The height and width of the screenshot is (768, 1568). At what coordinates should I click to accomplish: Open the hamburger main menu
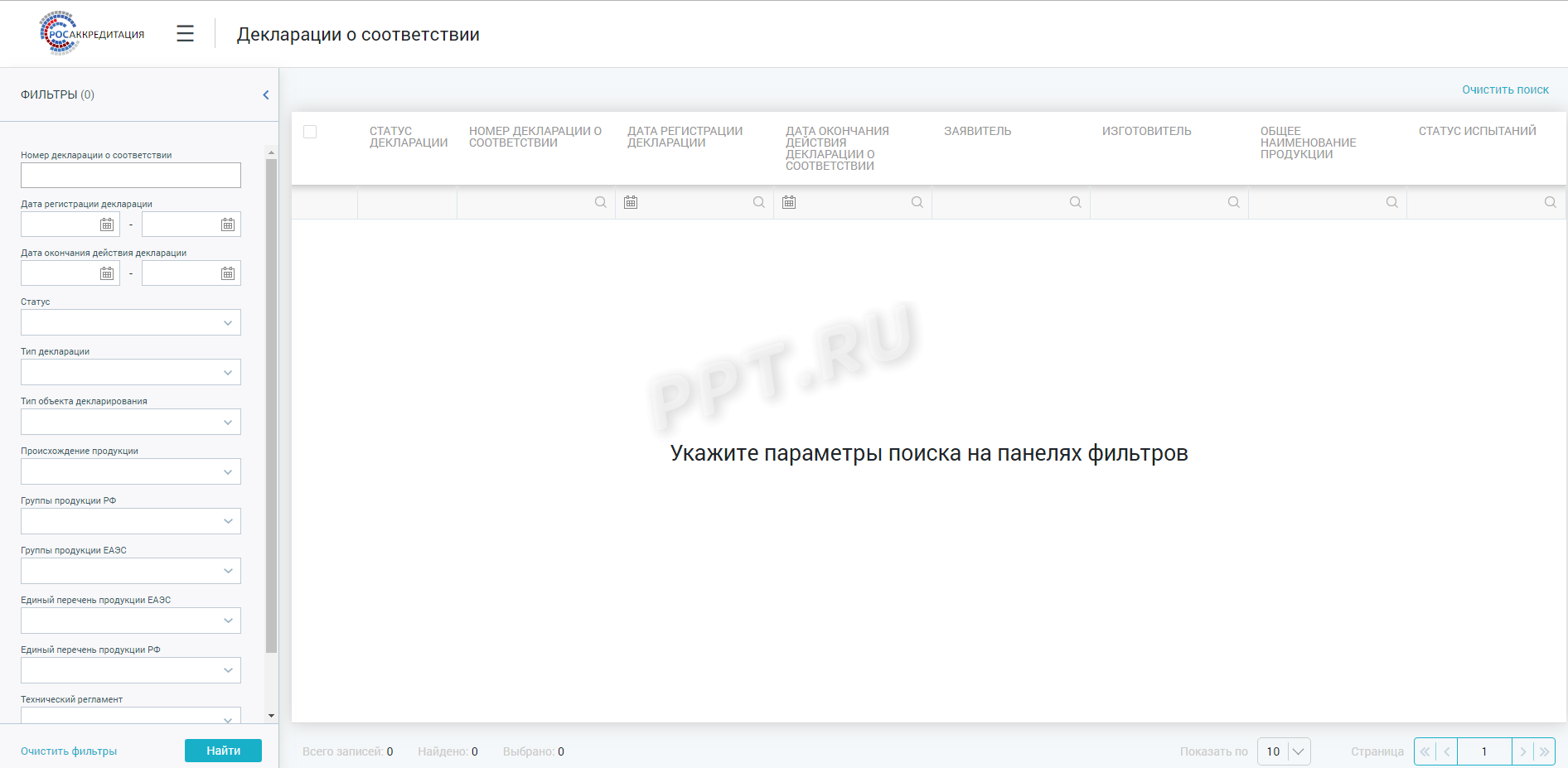(x=185, y=34)
